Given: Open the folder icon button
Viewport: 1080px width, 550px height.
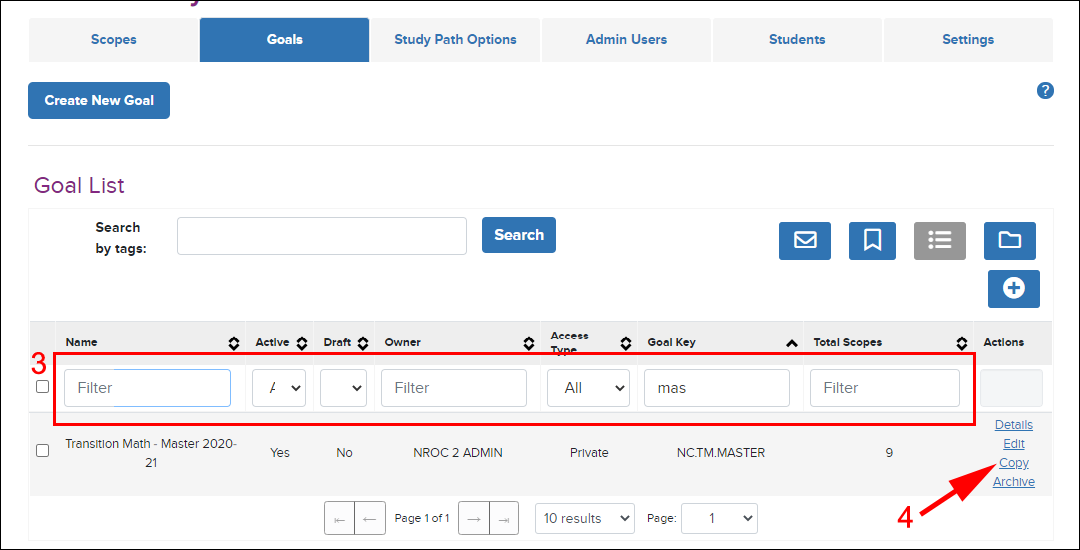Looking at the screenshot, I should click(1010, 241).
